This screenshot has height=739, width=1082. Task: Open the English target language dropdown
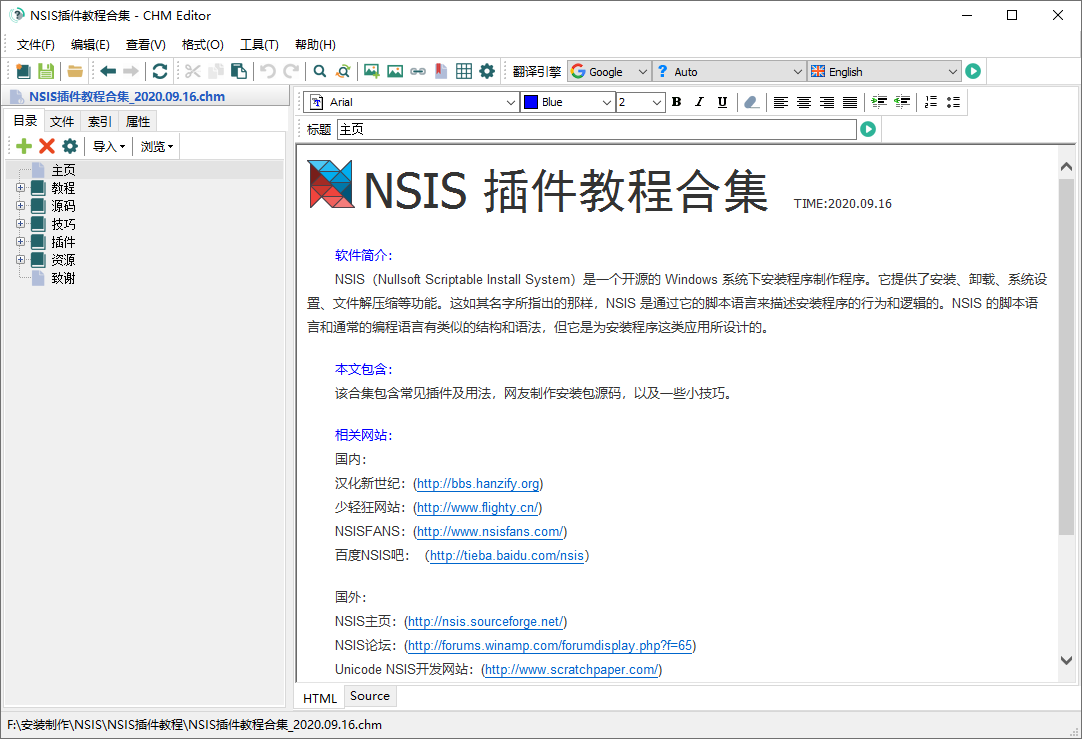pyautogui.click(x=885, y=71)
